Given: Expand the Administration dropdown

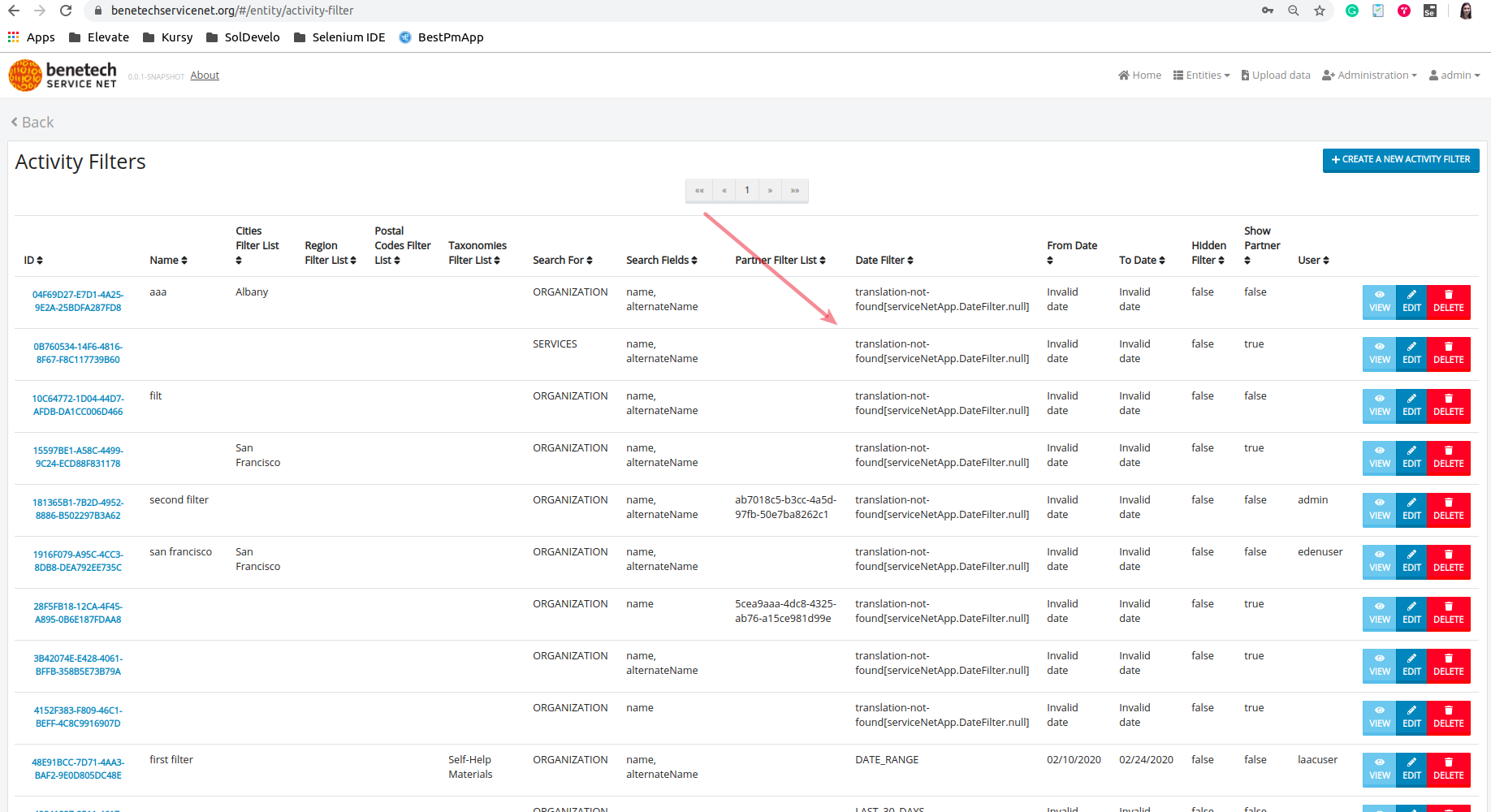Looking at the screenshot, I should coord(1370,75).
